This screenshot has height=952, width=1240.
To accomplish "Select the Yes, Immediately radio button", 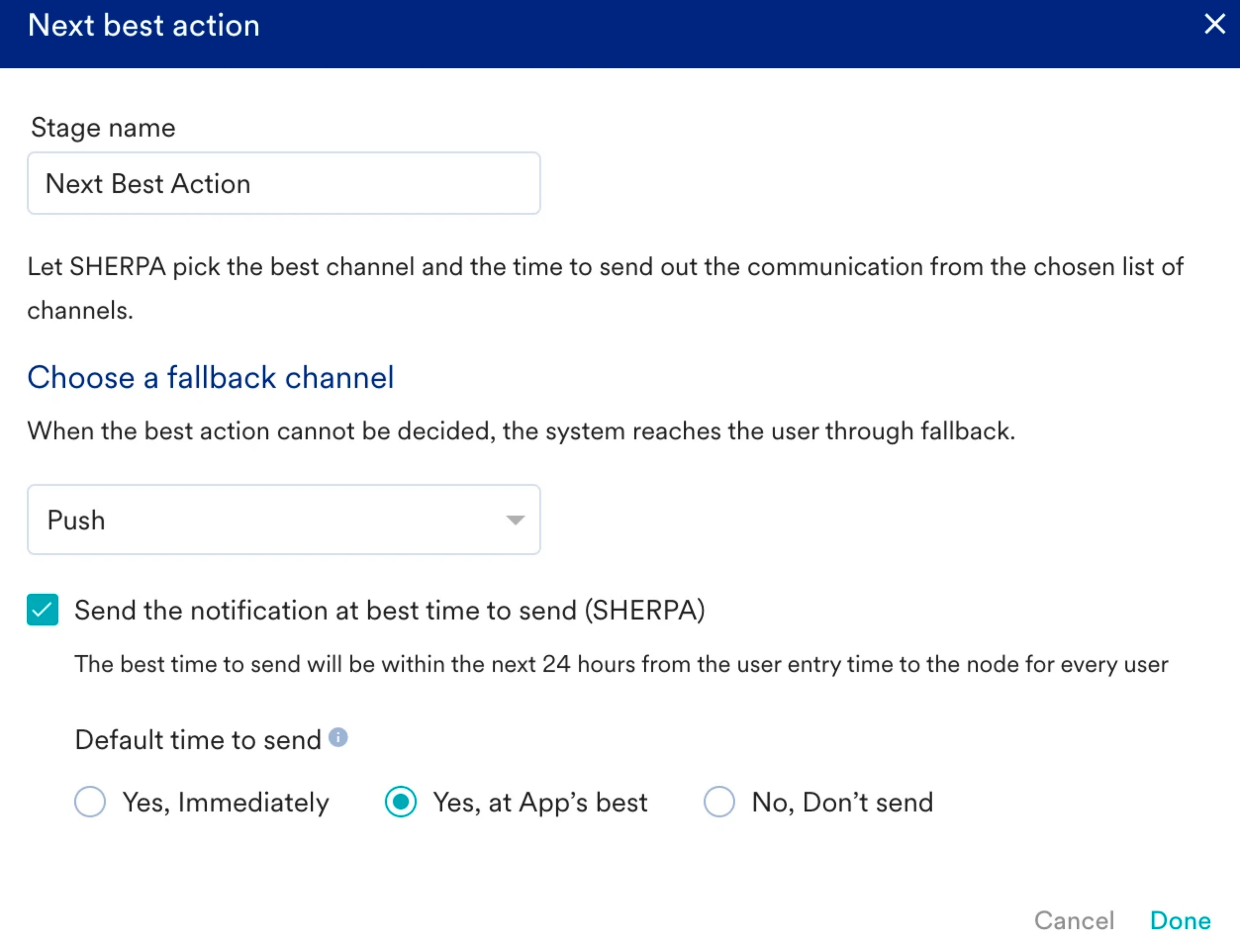I will (90, 801).
